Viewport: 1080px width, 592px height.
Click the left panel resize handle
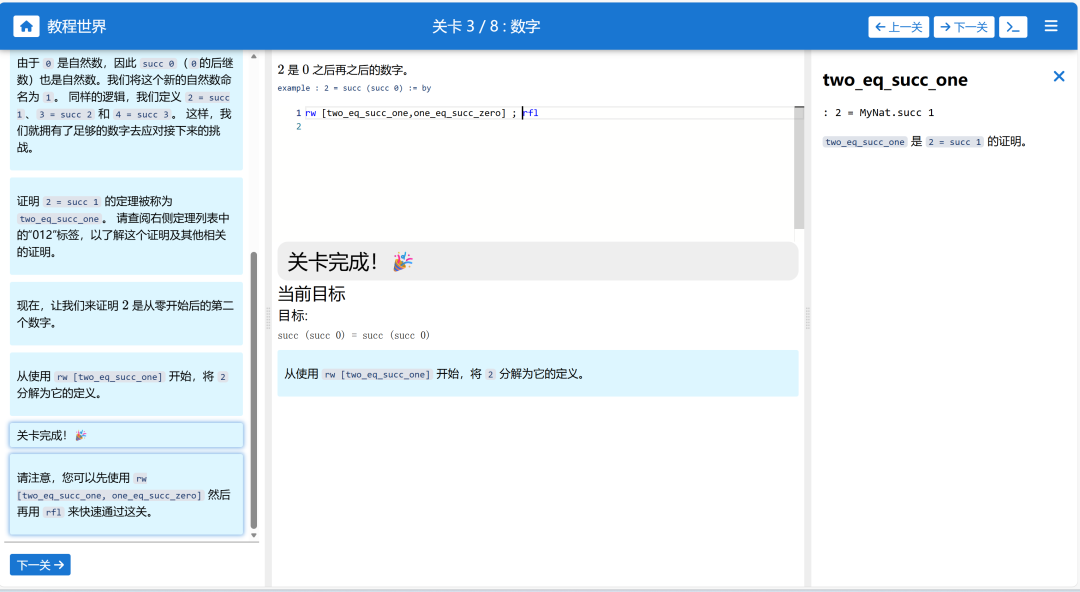point(269,318)
